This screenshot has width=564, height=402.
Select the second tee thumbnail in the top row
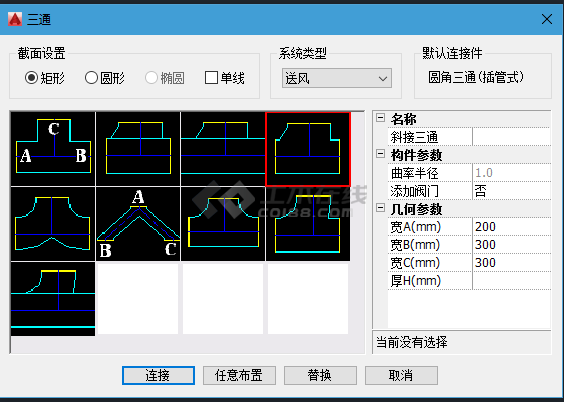tap(138, 149)
